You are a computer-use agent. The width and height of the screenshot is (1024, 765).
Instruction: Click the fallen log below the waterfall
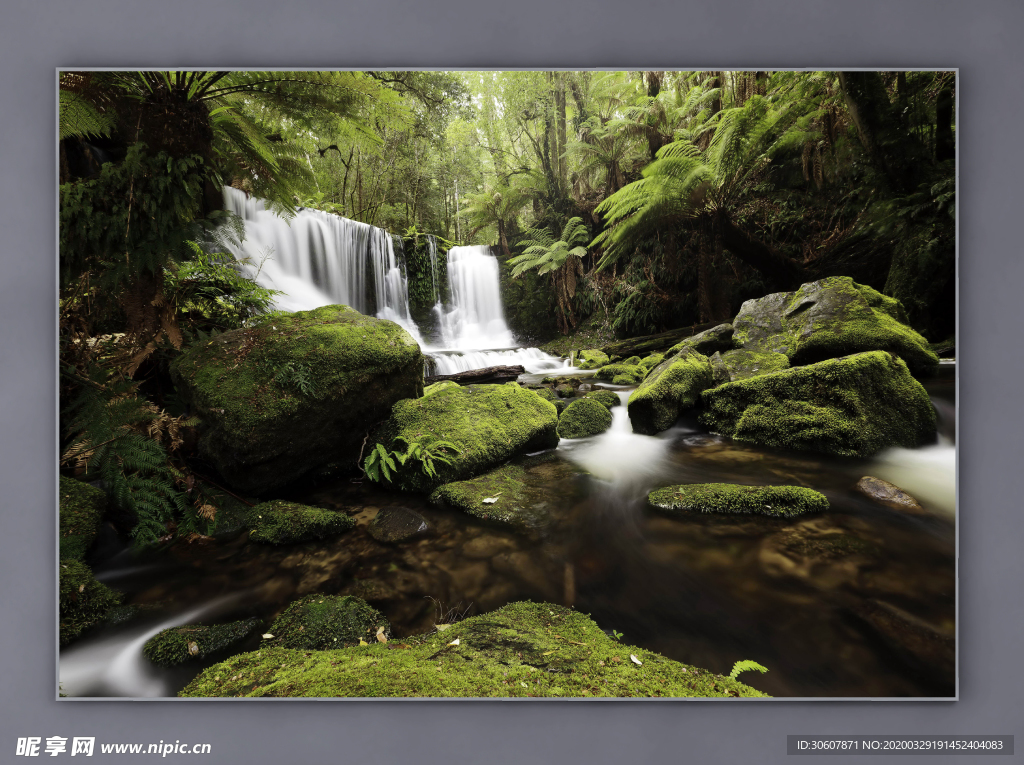click(x=476, y=374)
